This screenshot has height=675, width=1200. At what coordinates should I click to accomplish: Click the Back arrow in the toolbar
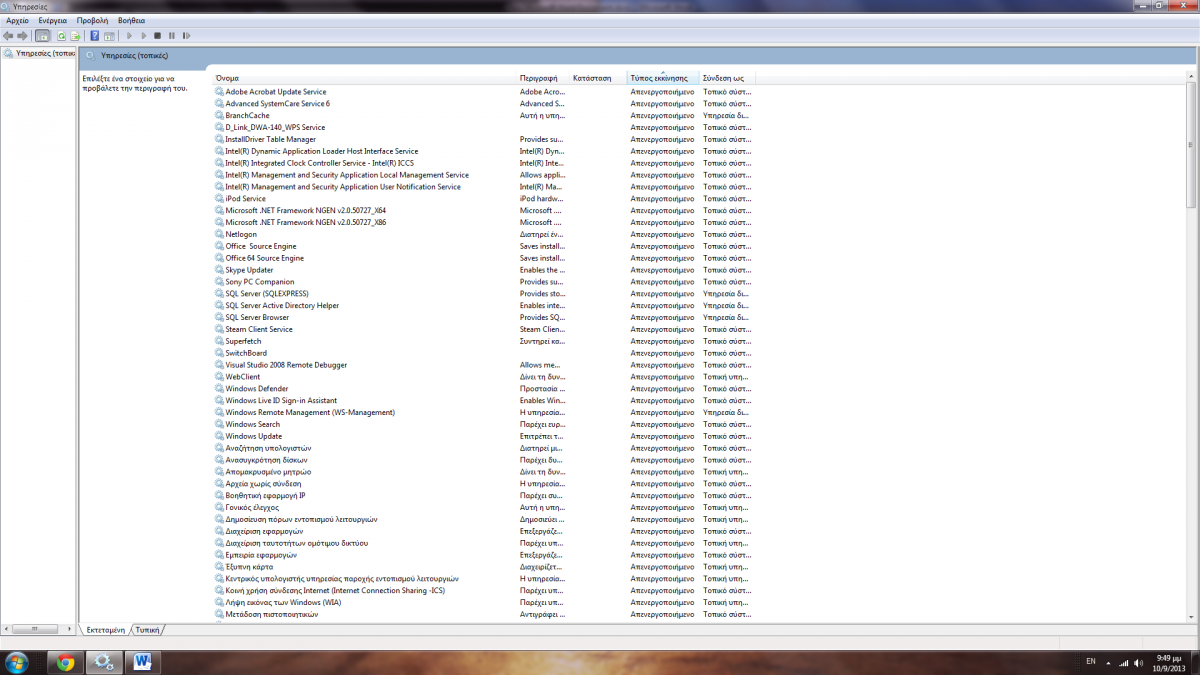point(9,35)
